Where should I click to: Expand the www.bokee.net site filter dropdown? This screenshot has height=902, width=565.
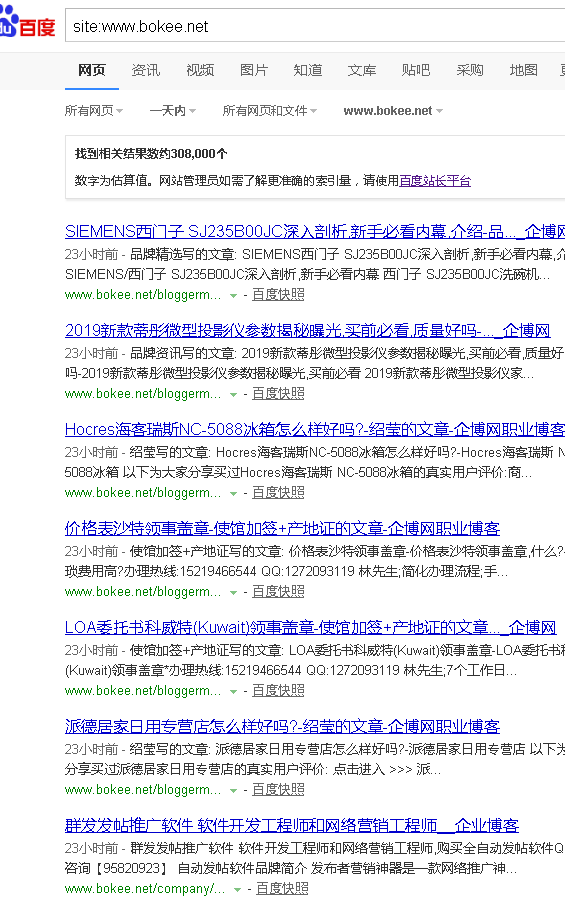[393, 110]
